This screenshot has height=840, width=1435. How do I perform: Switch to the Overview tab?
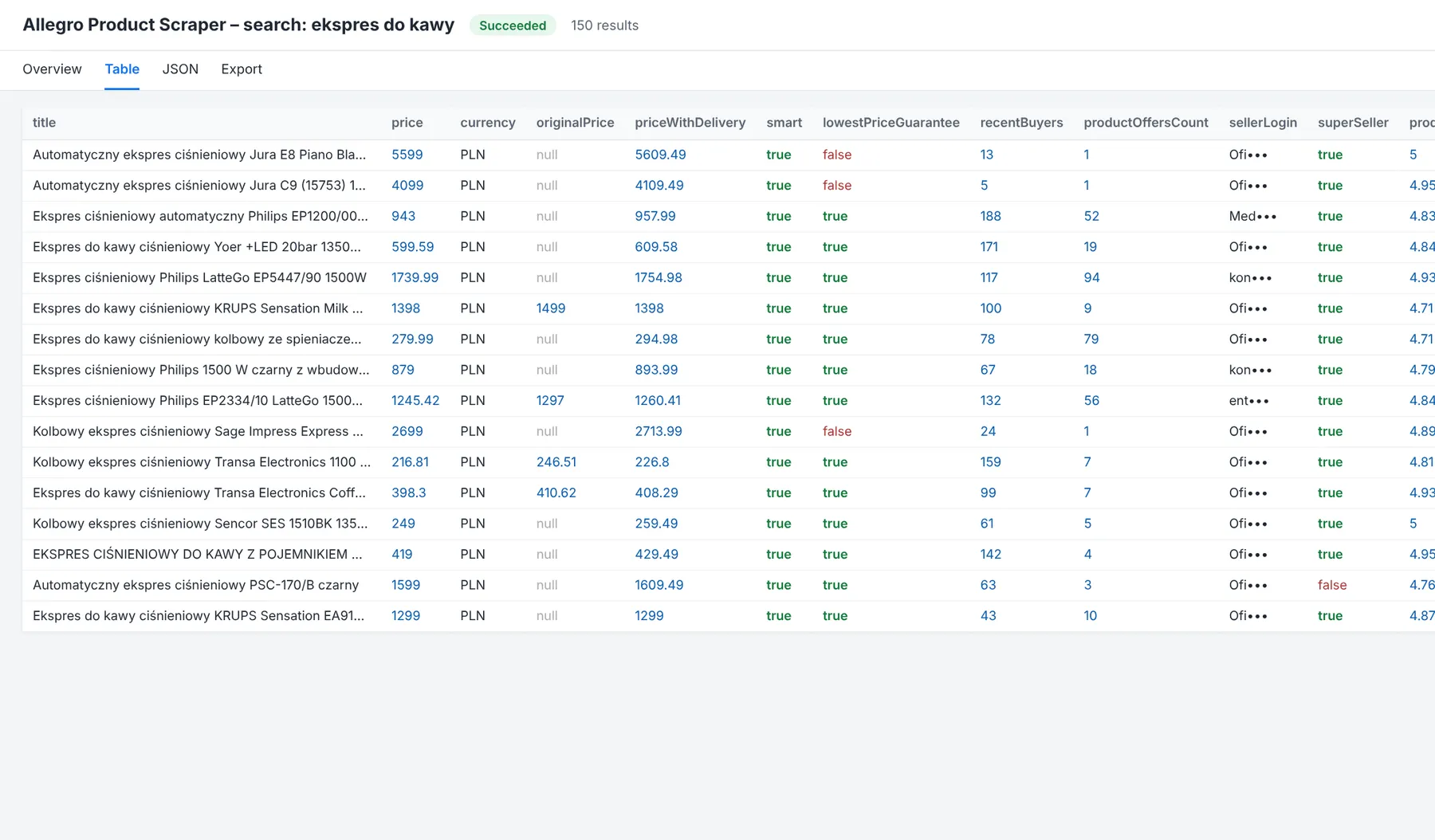(x=52, y=69)
